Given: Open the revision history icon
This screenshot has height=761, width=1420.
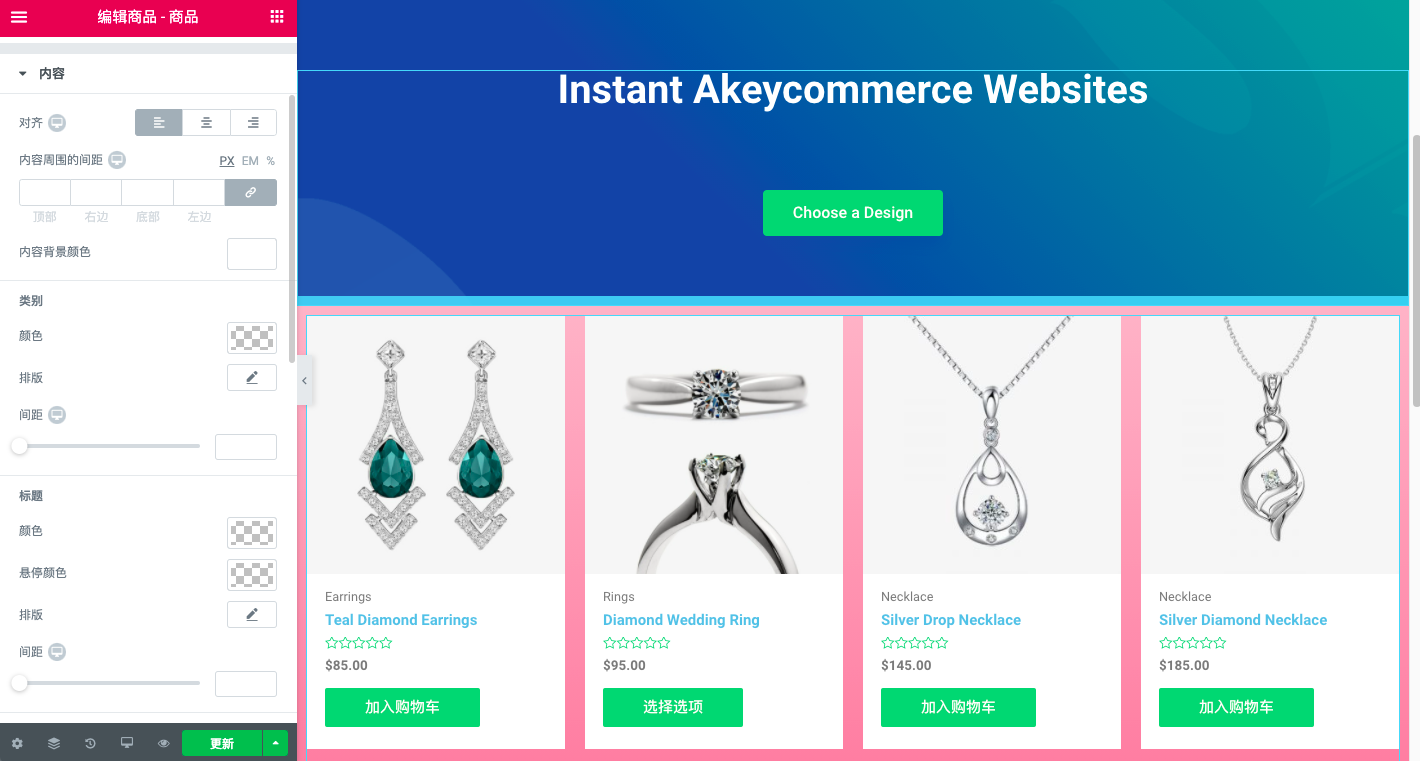Looking at the screenshot, I should click(90, 743).
